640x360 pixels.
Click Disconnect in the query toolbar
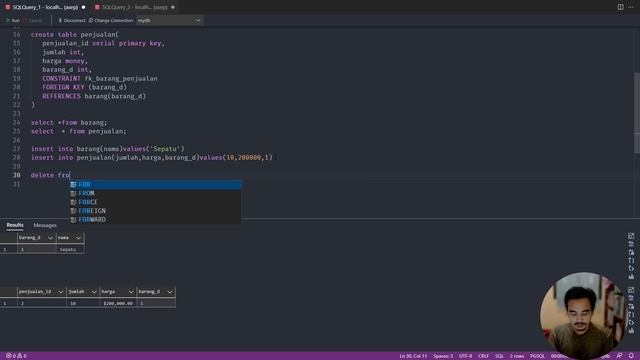(x=71, y=20)
